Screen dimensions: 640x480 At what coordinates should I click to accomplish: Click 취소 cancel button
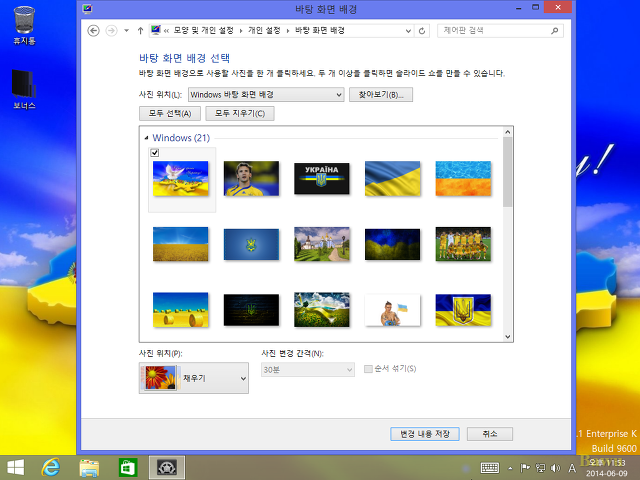click(490, 434)
